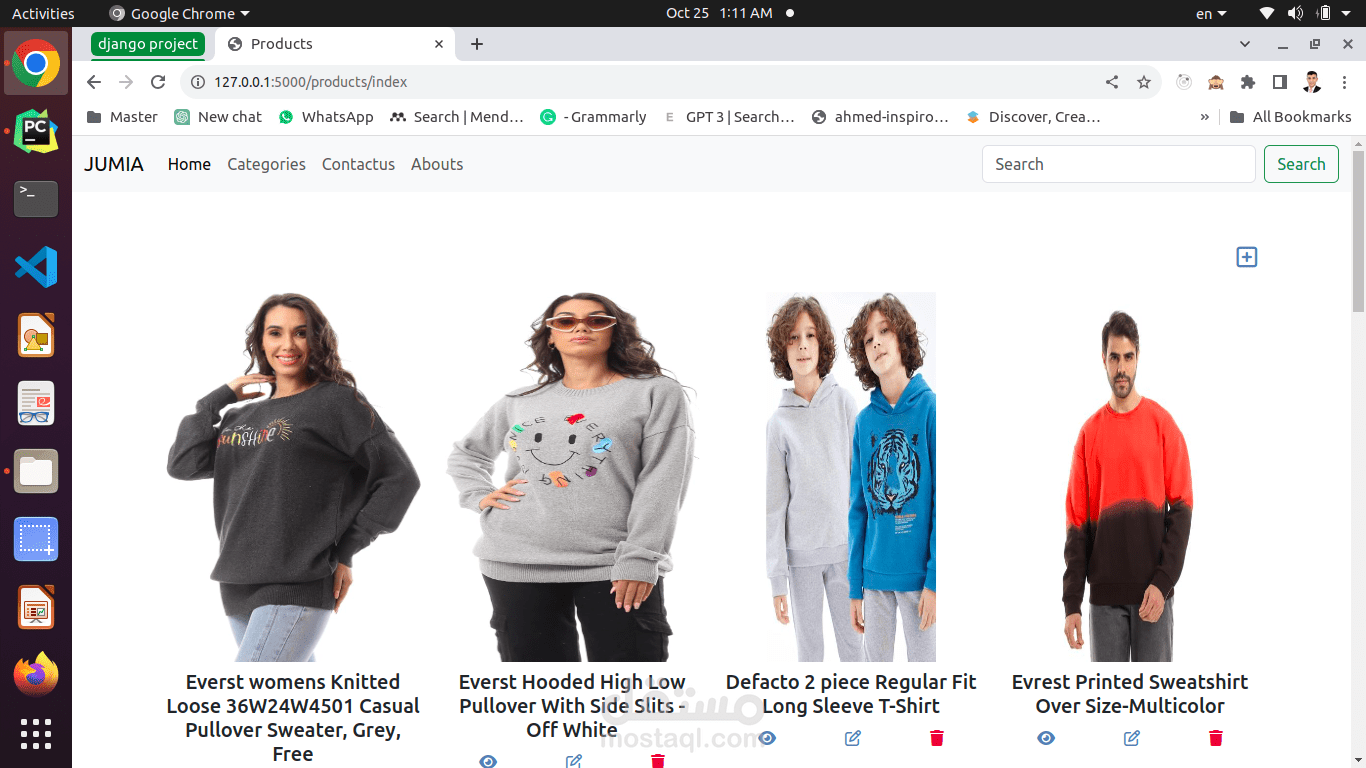1366x768 pixels.
Task: Open Files manager from dock
Action: [36, 471]
